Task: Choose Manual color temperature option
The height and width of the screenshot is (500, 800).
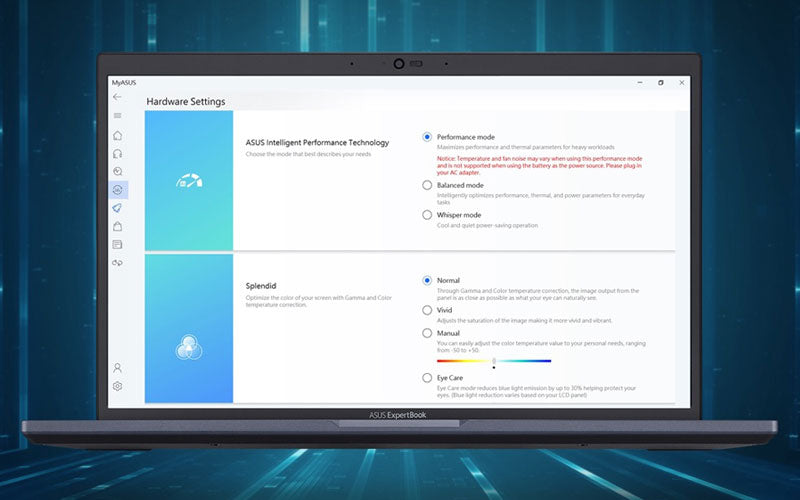Action: click(428, 333)
